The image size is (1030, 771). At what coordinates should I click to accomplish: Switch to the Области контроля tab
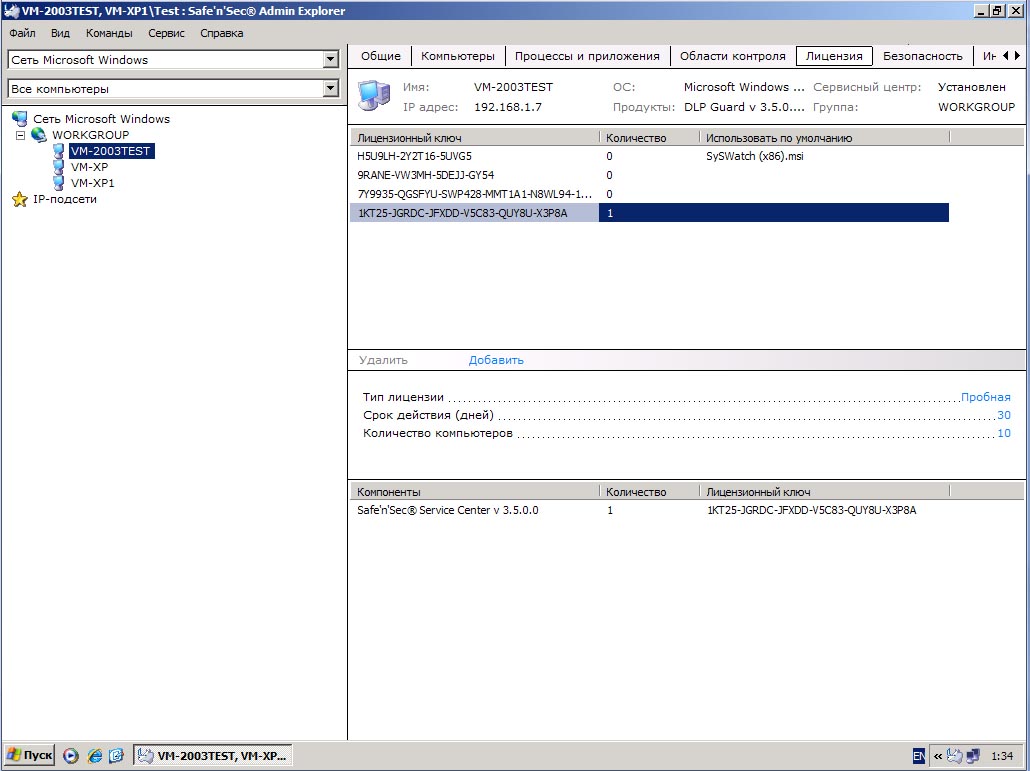[732, 56]
